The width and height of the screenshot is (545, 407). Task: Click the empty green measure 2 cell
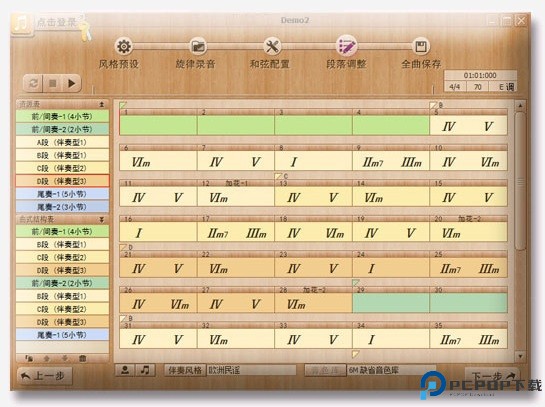coord(236,125)
